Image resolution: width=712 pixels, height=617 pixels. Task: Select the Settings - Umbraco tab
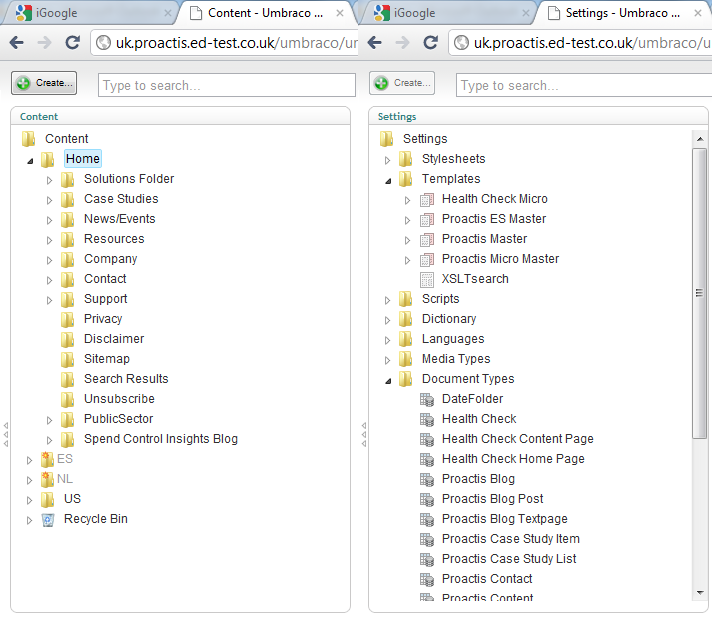[623, 13]
